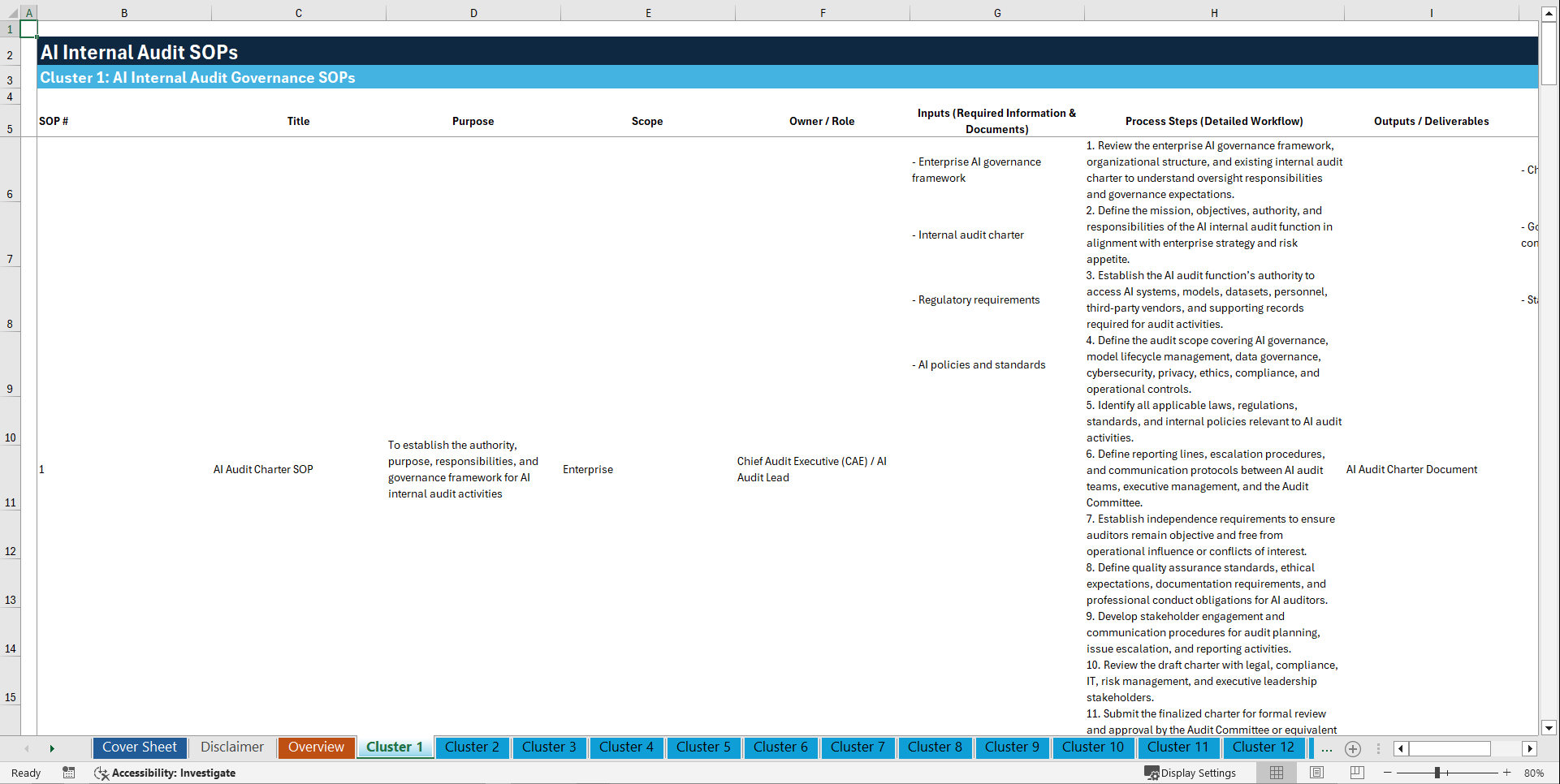Switch to Cluster 12 tab
The width and height of the screenshot is (1560, 784).
(x=1264, y=747)
